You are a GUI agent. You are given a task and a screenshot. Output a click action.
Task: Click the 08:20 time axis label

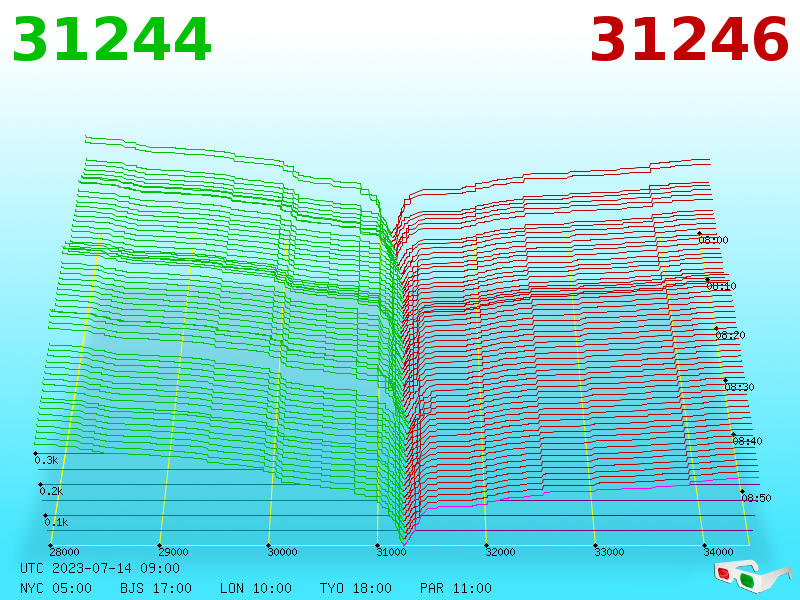tap(731, 335)
